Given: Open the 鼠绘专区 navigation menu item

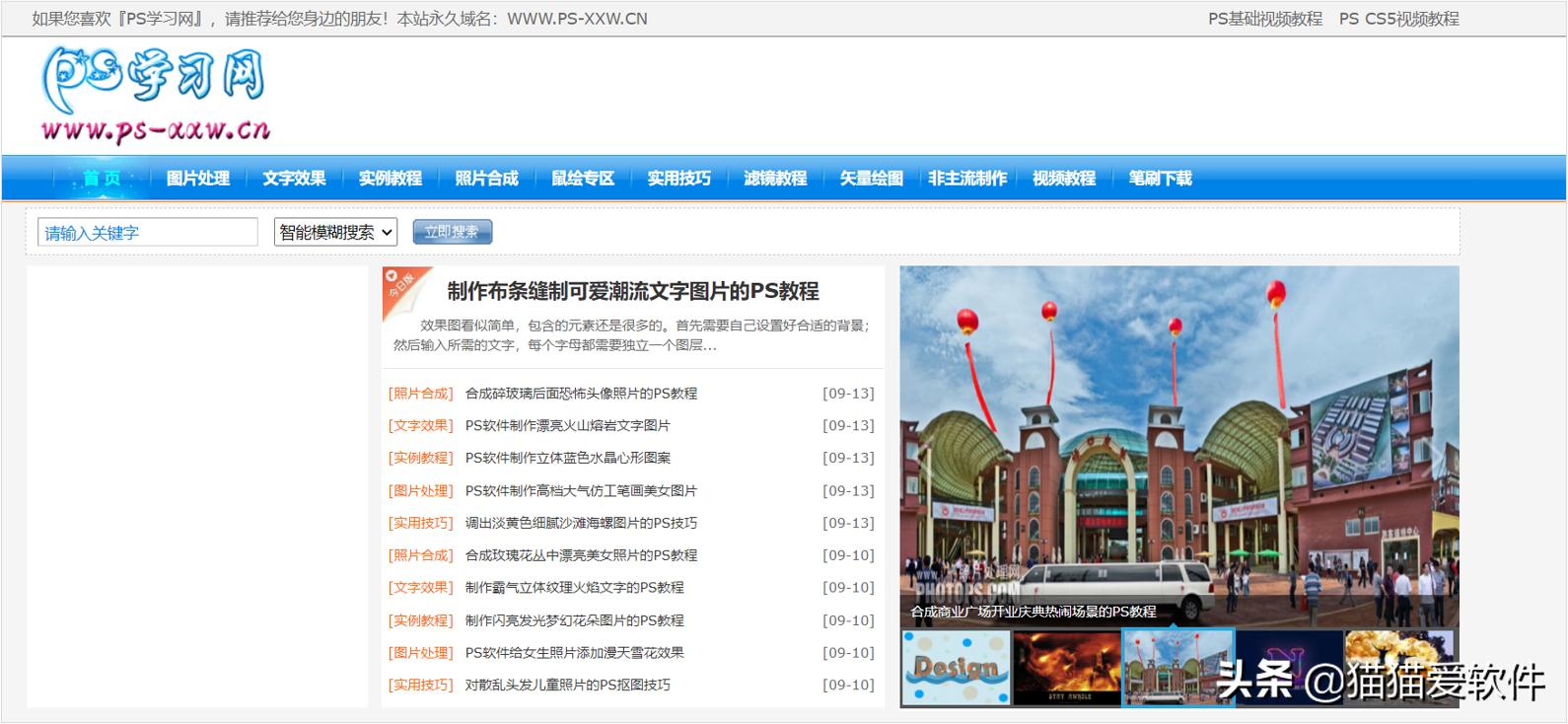Looking at the screenshot, I should [583, 179].
